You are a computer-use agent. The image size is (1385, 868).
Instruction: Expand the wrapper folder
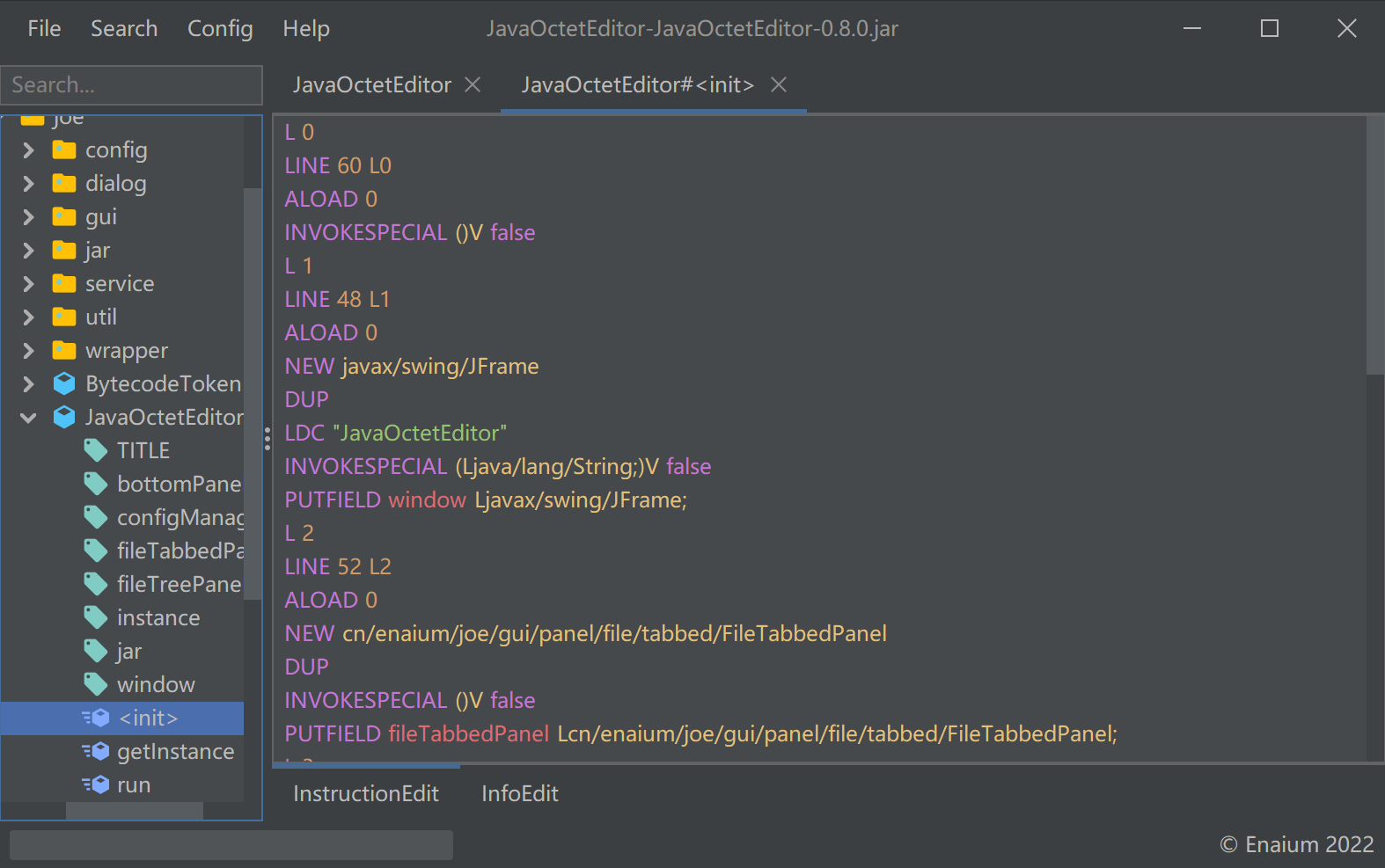pyautogui.click(x=28, y=351)
